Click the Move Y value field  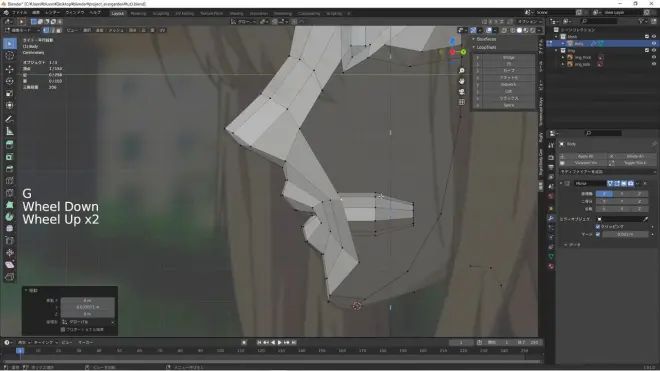[x=88, y=307]
